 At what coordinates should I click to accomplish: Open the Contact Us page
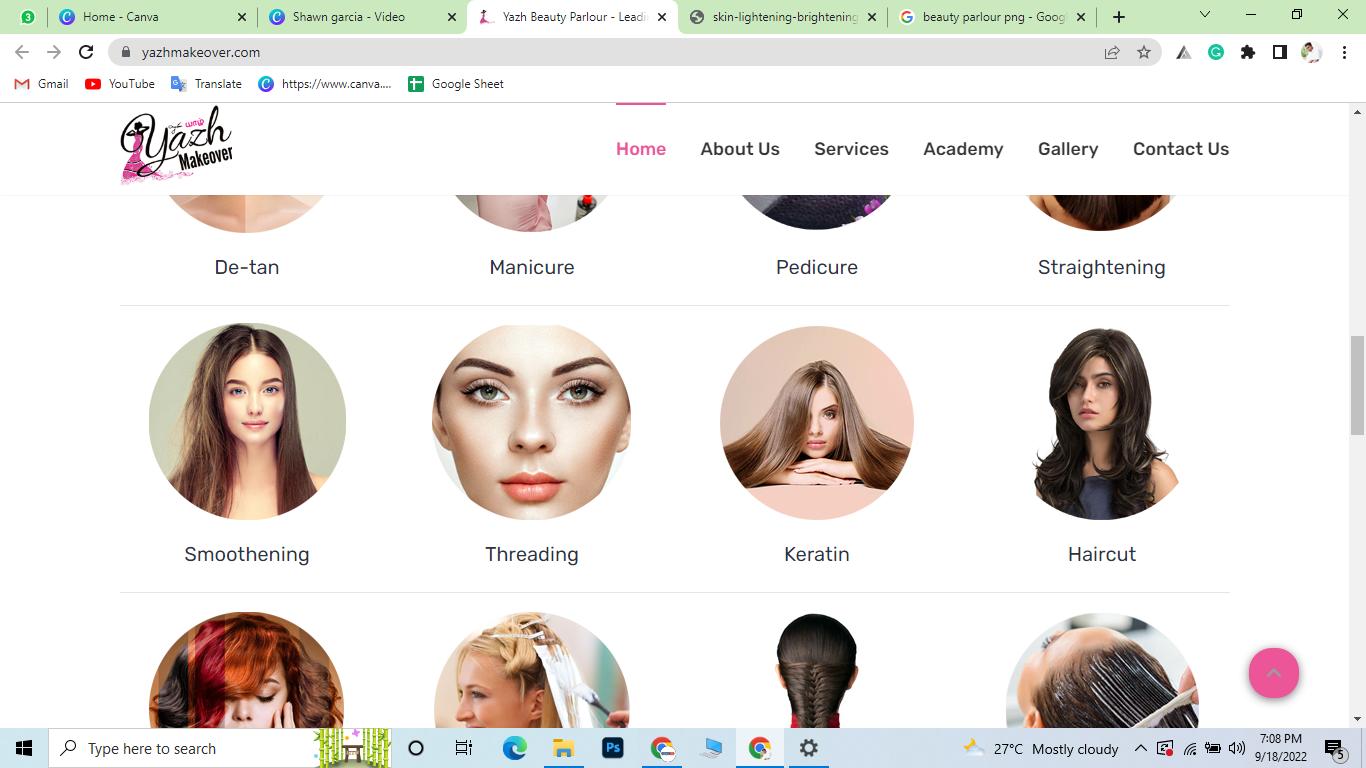1181,149
